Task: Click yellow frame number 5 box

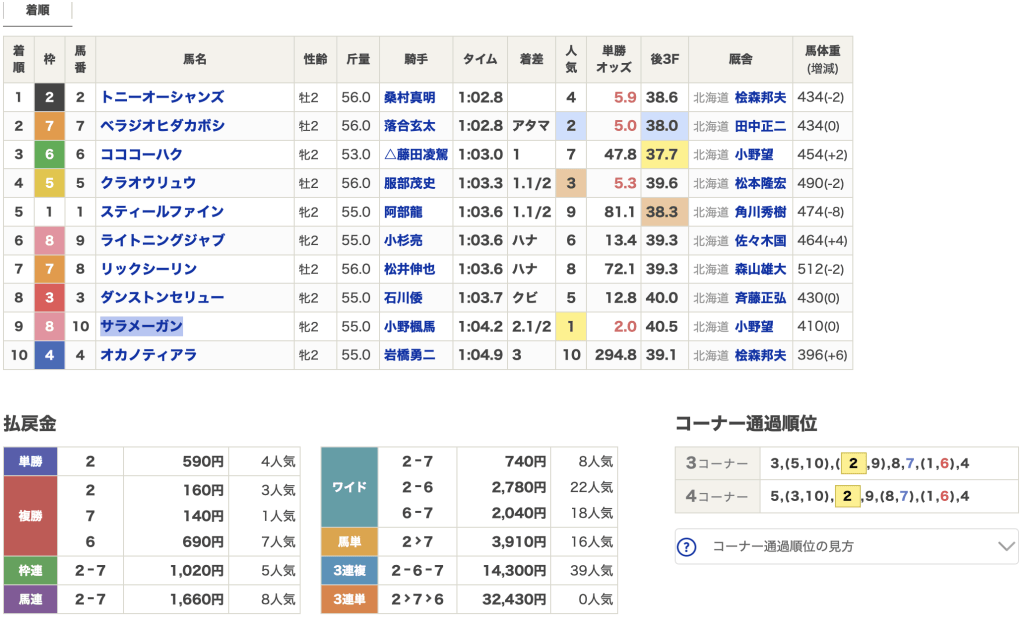Action: [x=50, y=184]
